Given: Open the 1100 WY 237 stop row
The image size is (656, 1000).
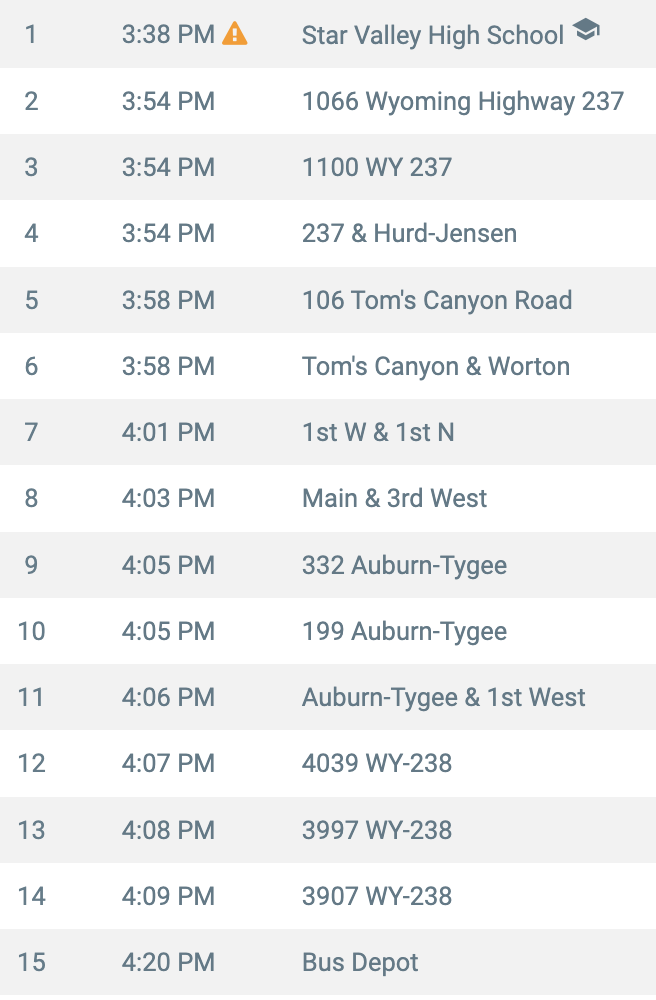Looking at the screenshot, I should 328,167.
